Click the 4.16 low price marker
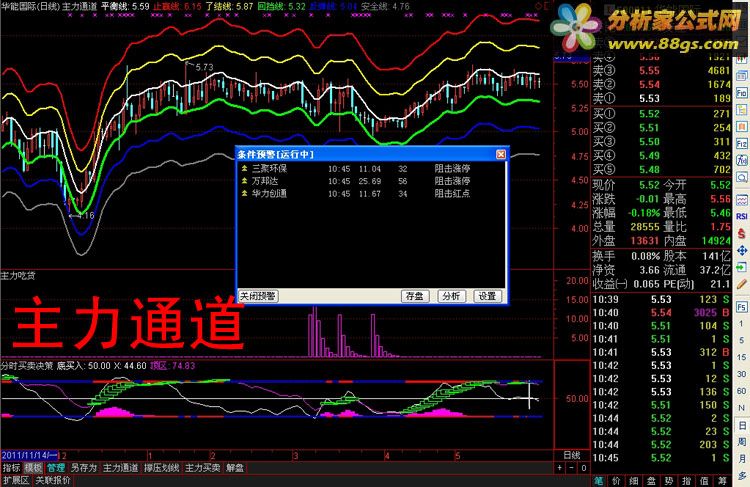Viewport: 750px width, 487px height. (87, 215)
